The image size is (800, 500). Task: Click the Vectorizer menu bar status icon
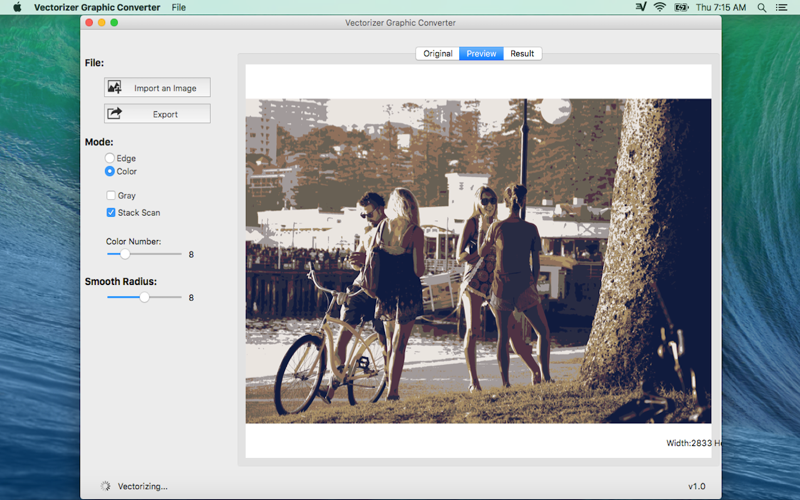(x=640, y=7)
